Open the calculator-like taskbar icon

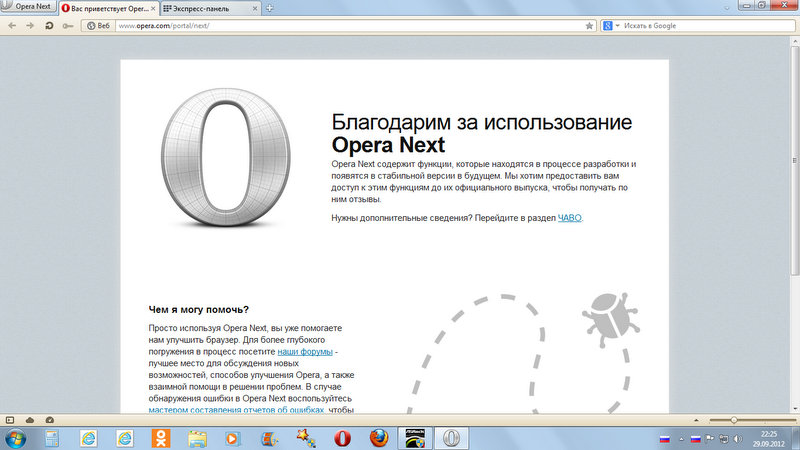52,438
